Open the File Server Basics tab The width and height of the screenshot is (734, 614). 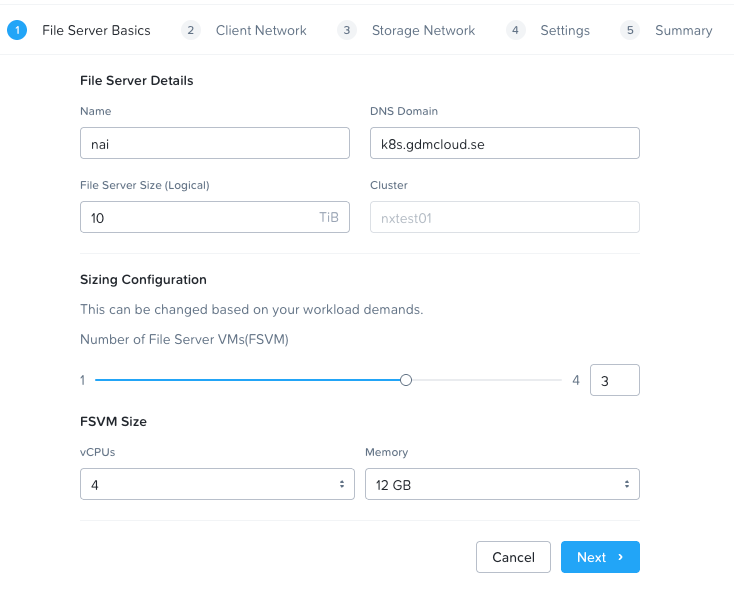[x=96, y=30]
